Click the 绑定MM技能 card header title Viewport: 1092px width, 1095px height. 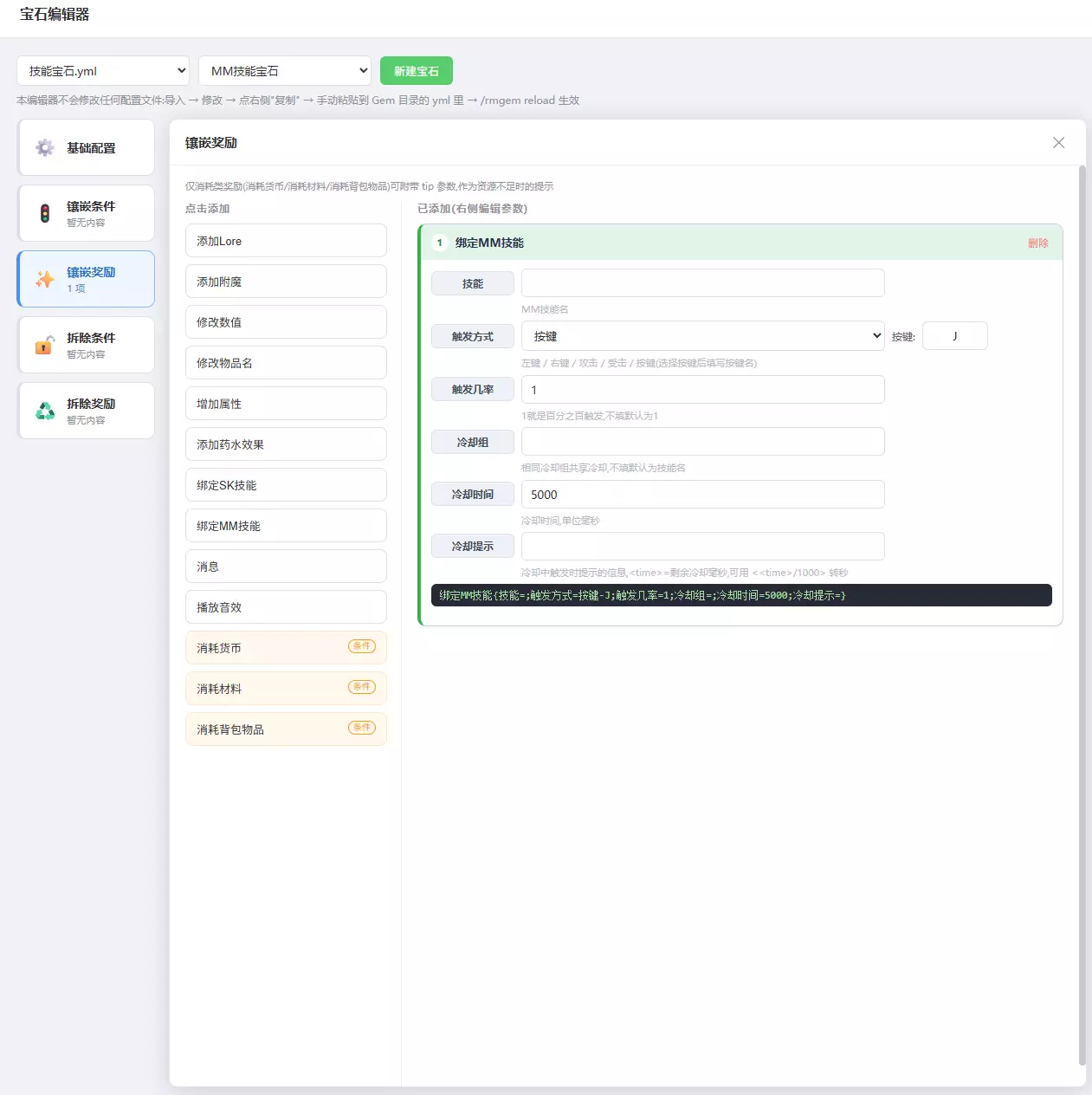[489, 243]
